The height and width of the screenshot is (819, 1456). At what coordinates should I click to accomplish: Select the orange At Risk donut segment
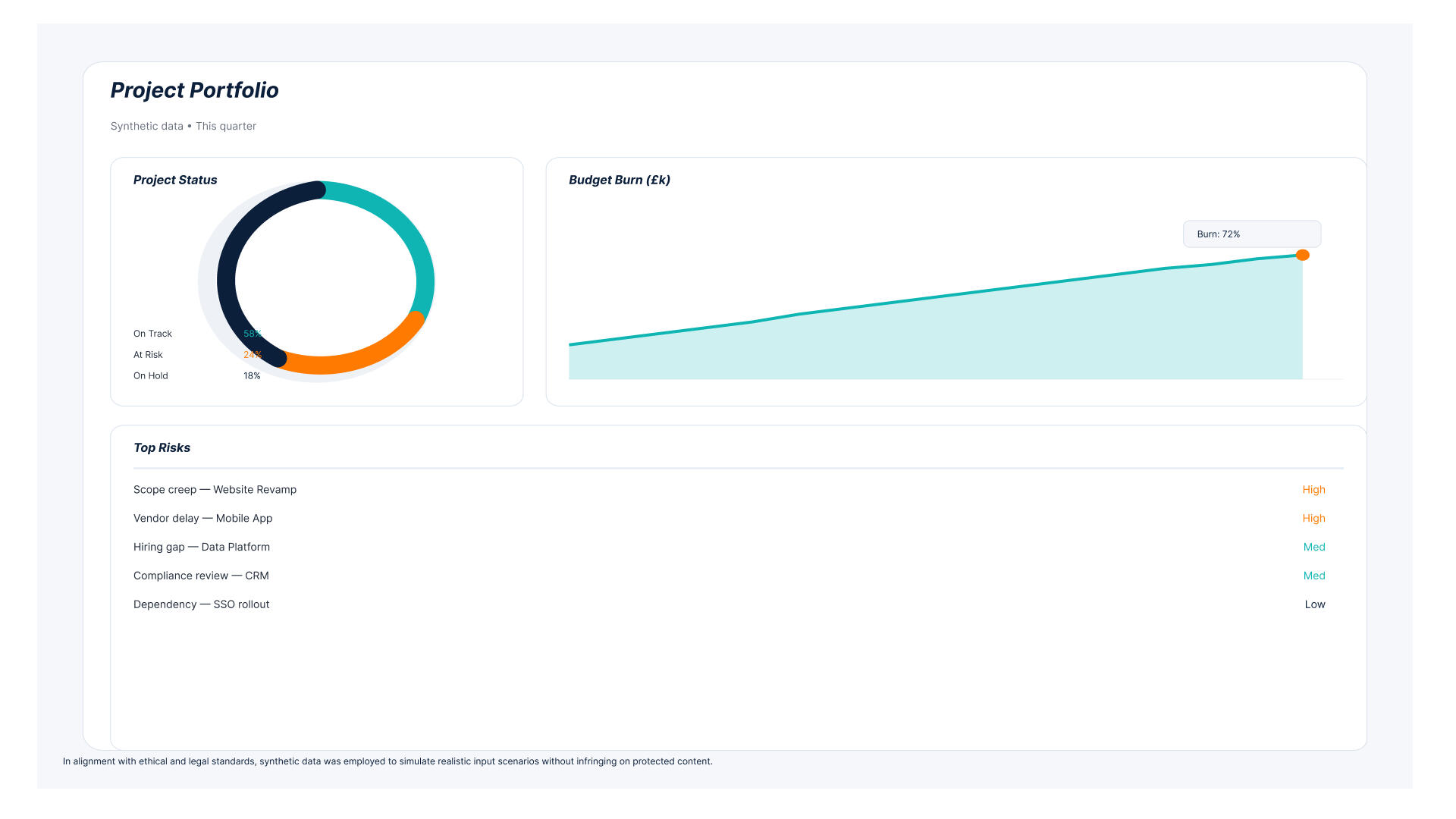(349, 362)
